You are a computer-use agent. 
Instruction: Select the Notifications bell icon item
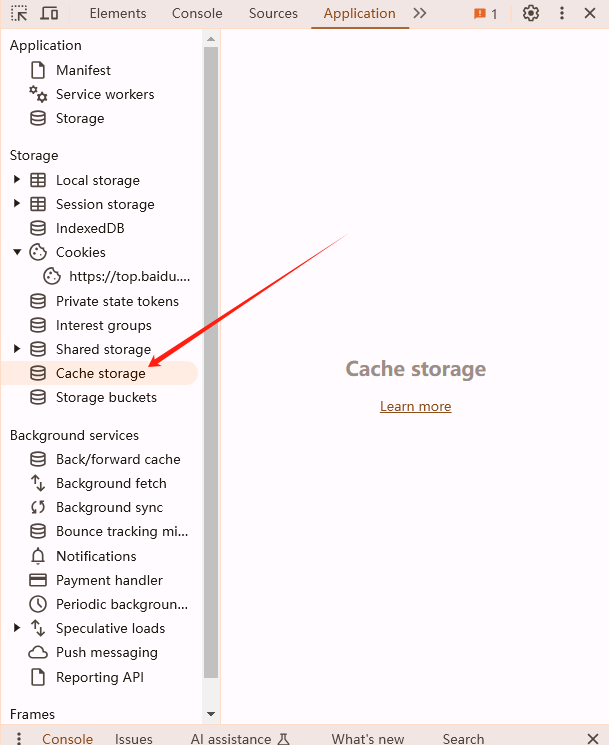(38, 556)
